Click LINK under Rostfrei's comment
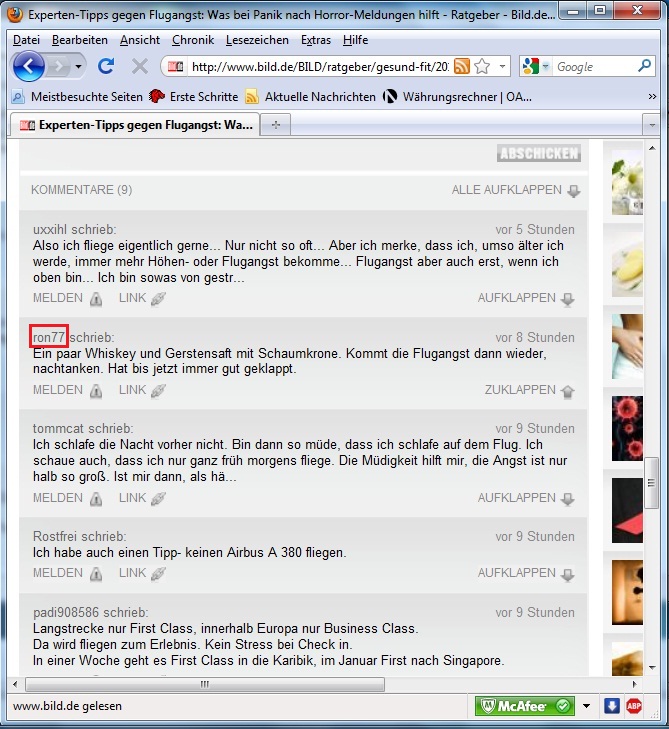The image size is (669, 729). click(141, 573)
